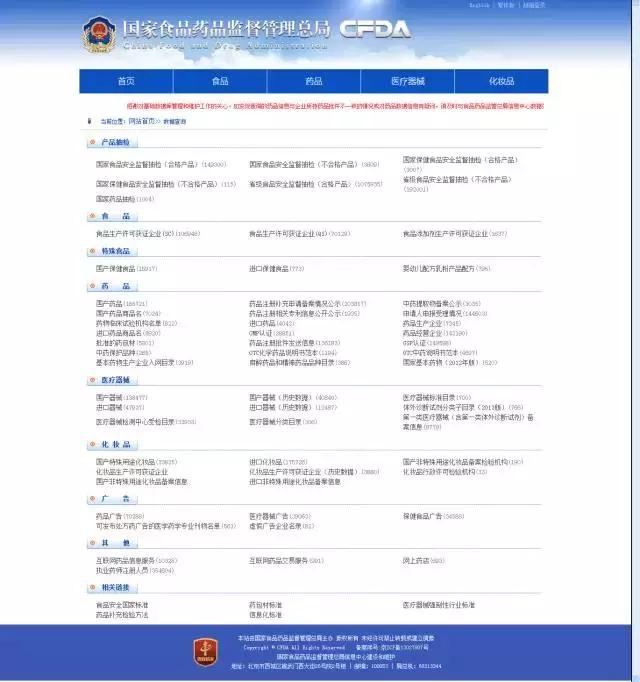Open 婴幼儿配方乳粉产品配方 link
The height and width of the screenshot is (682, 640).
click(446, 269)
